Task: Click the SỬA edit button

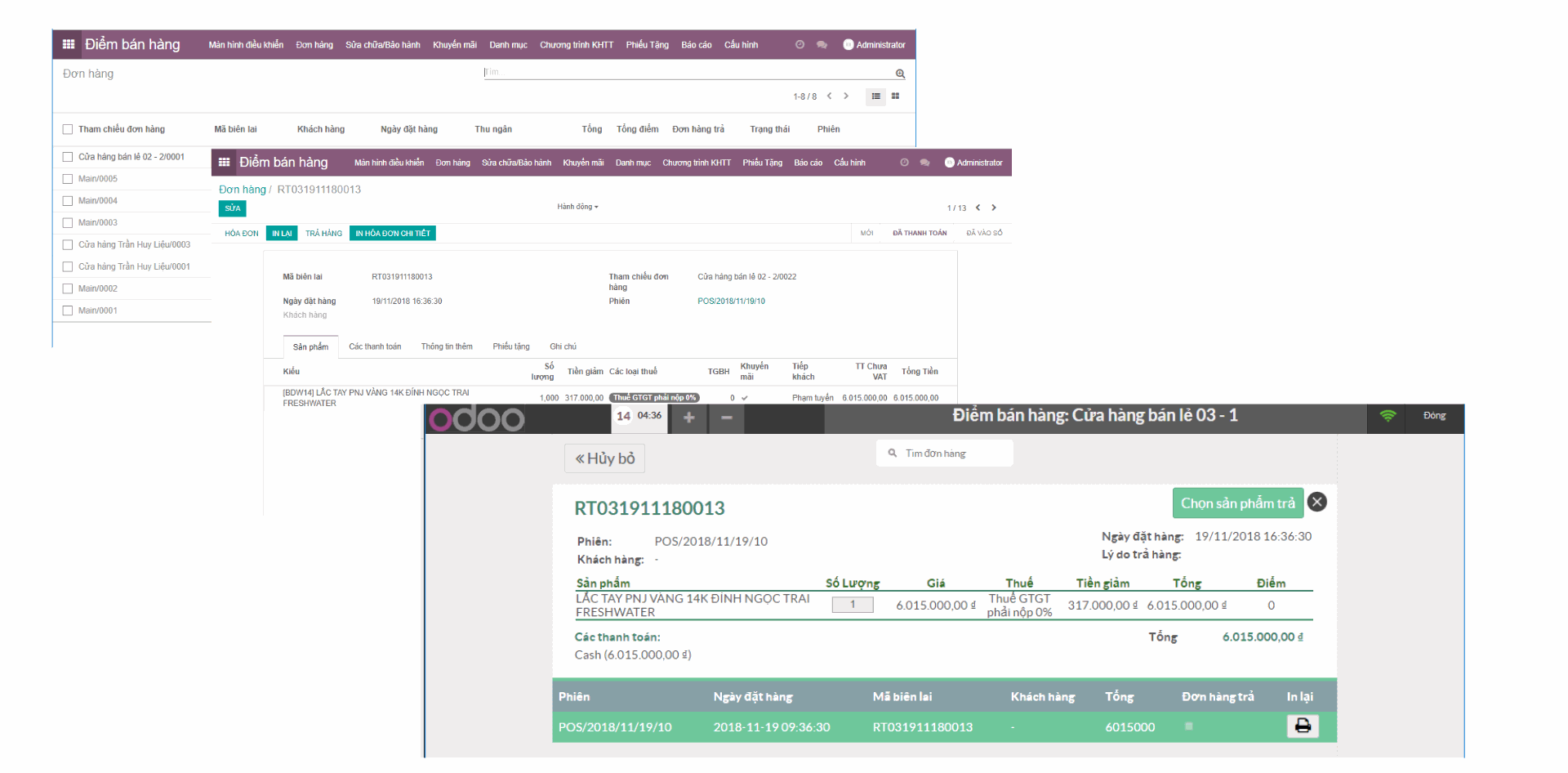Action: [232, 208]
